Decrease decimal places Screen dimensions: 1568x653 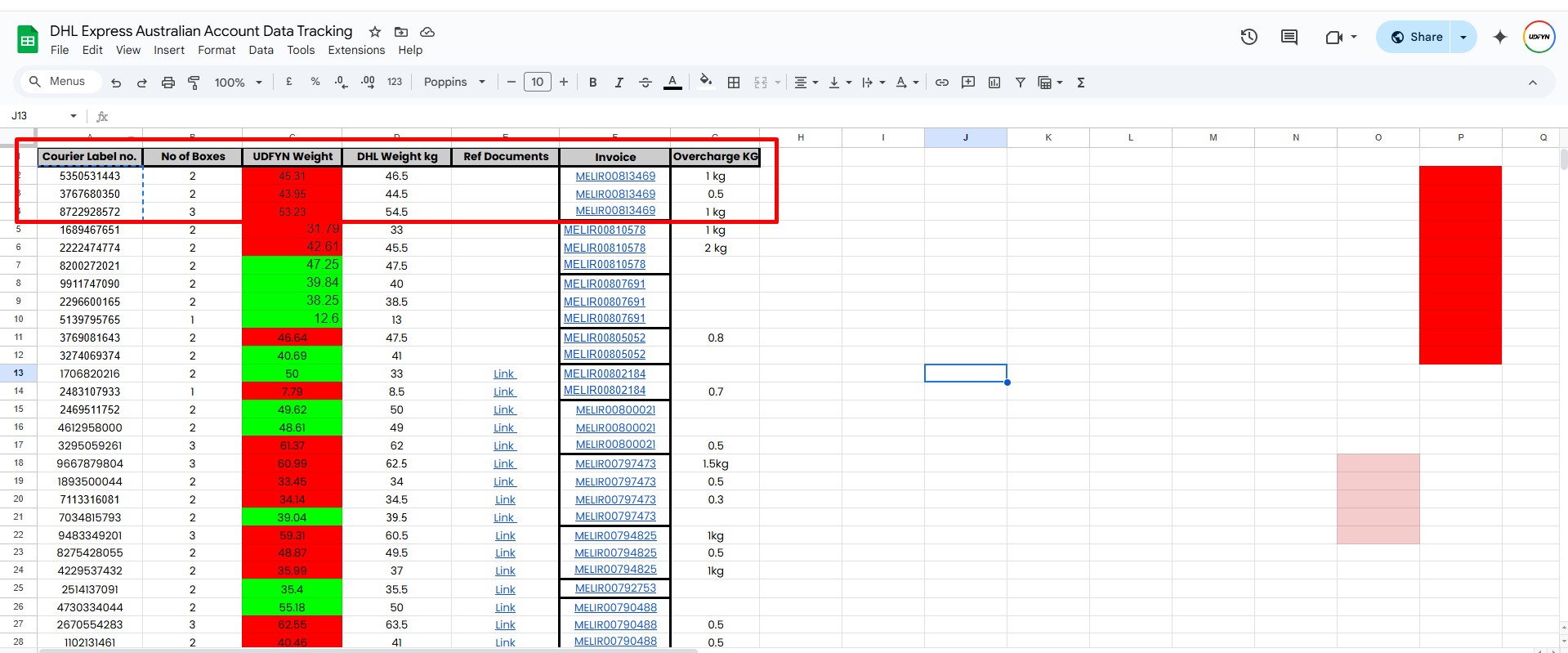pos(341,82)
